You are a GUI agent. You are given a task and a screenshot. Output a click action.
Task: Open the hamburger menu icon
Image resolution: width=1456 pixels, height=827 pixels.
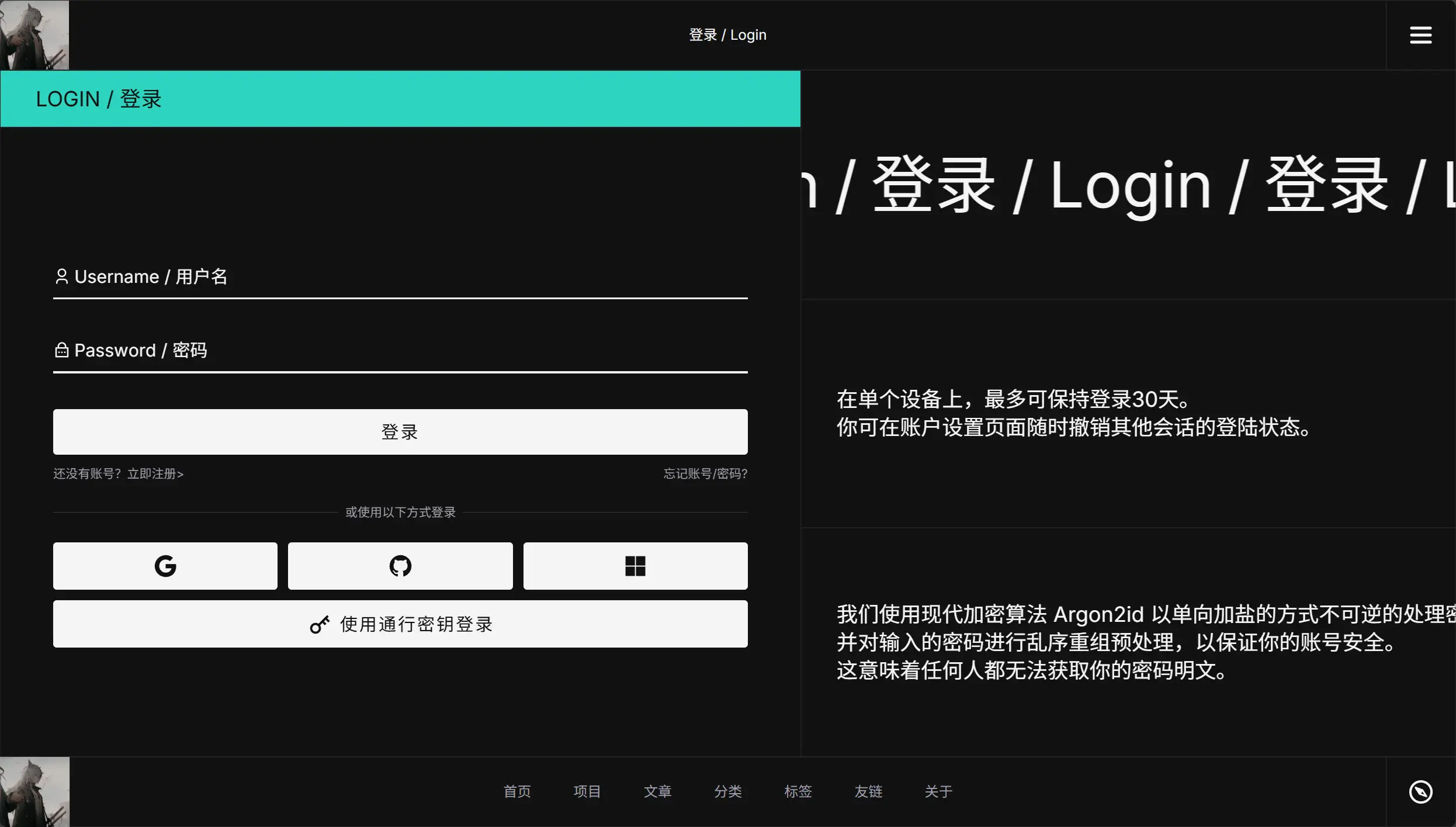pos(1420,35)
